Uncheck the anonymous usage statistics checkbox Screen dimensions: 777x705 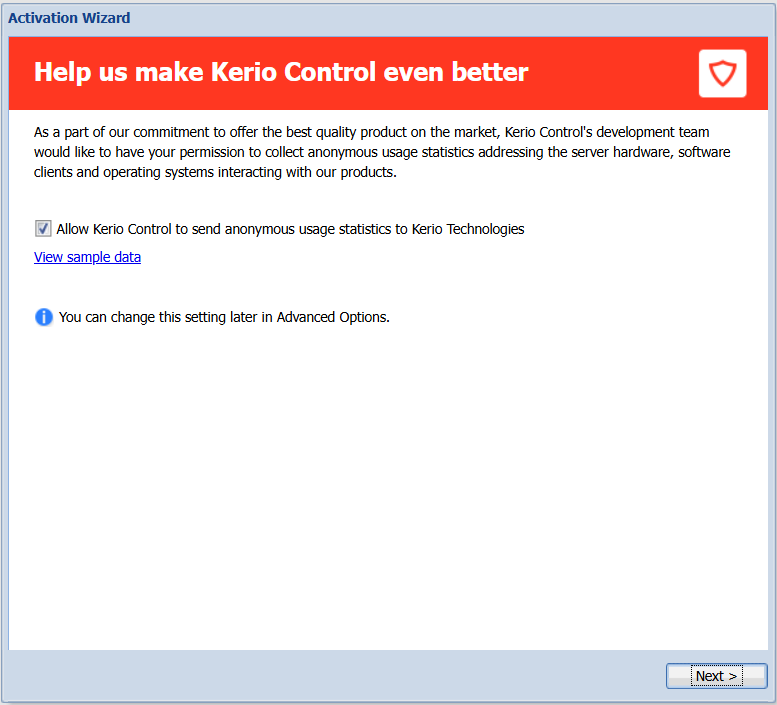click(43, 229)
